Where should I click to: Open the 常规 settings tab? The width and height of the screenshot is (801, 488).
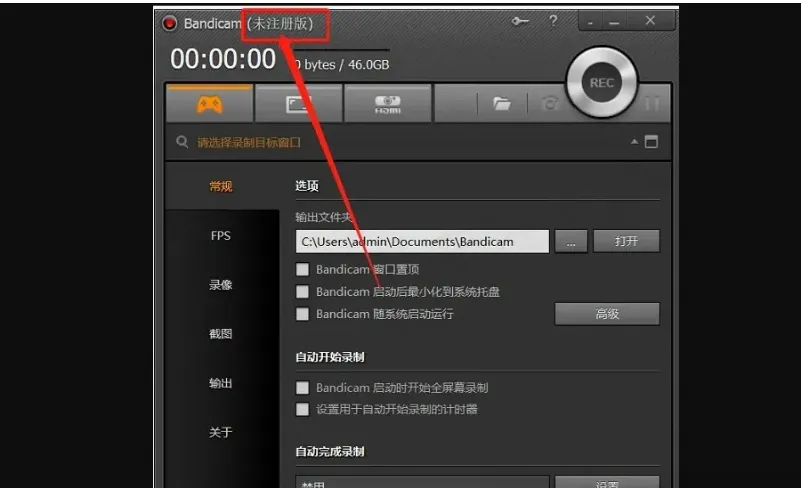click(221, 187)
